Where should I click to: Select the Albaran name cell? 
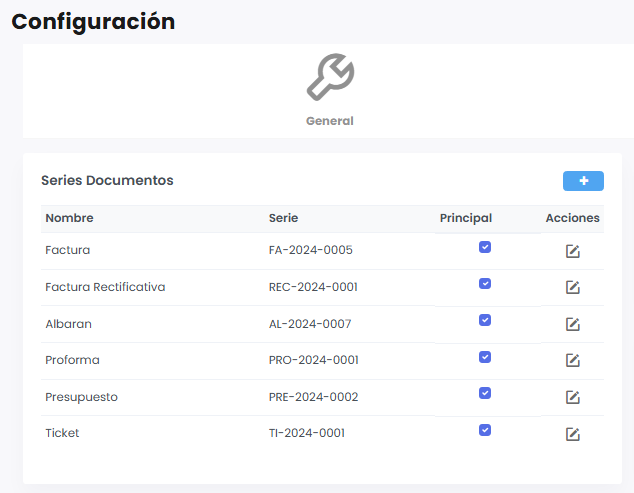click(68, 324)
